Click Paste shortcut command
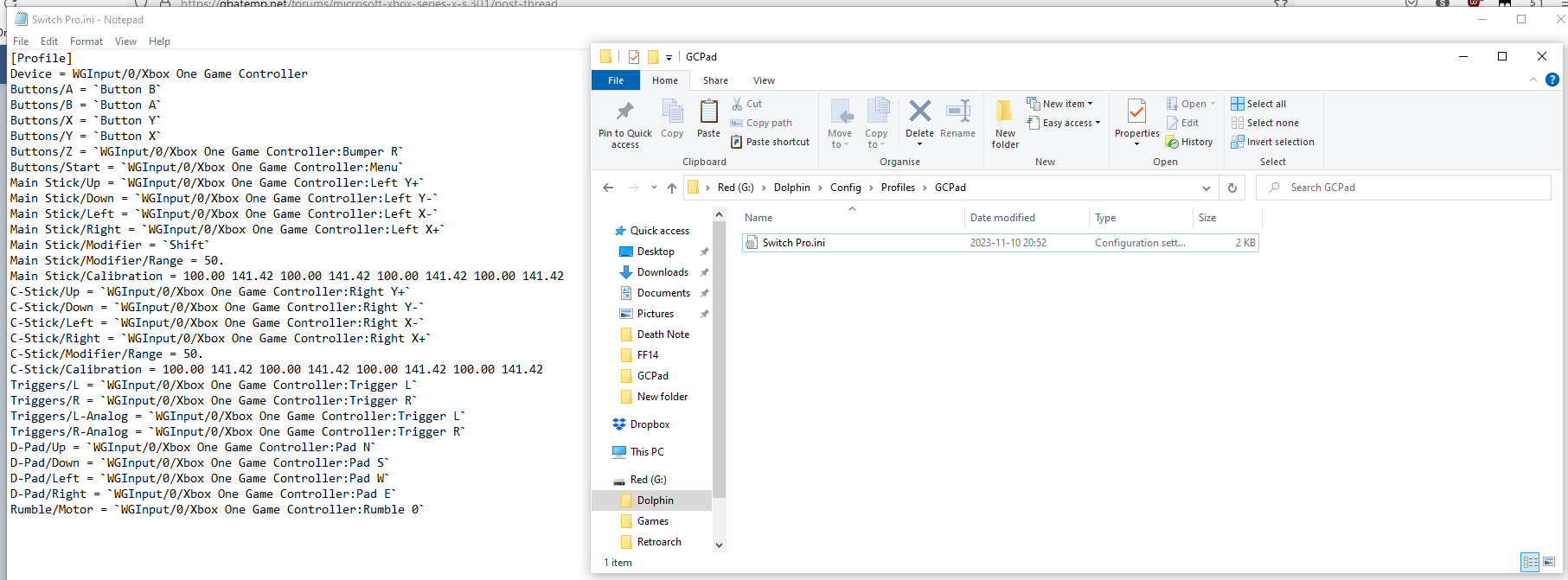 click(x=771, y=142)
